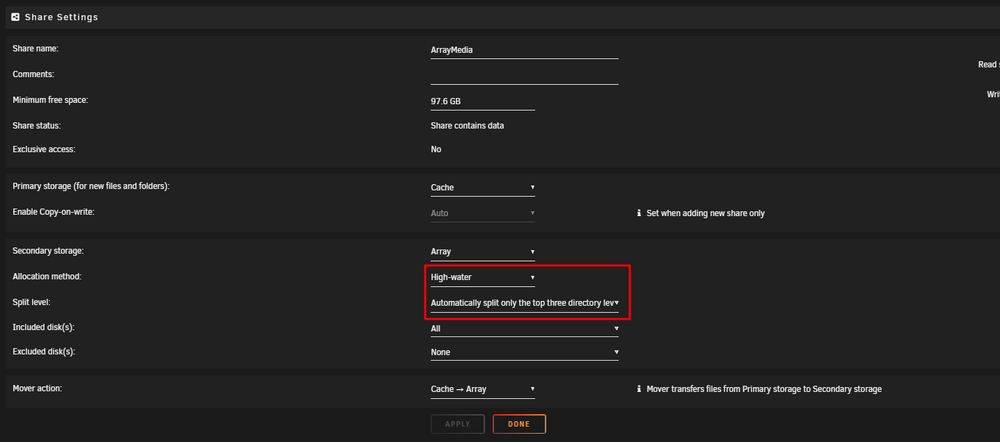Click the Share Settings header icon
The image size is (1000, 442).
coord(15,17)
